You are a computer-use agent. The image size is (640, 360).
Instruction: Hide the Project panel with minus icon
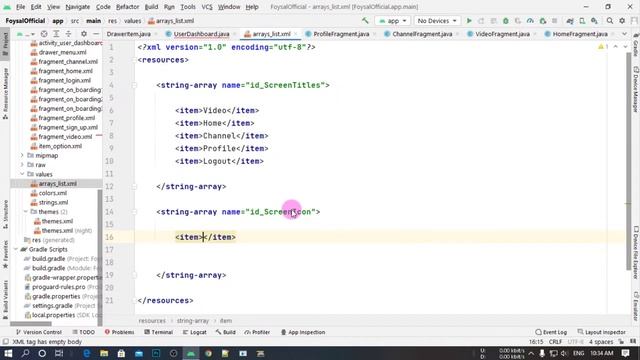96,34
